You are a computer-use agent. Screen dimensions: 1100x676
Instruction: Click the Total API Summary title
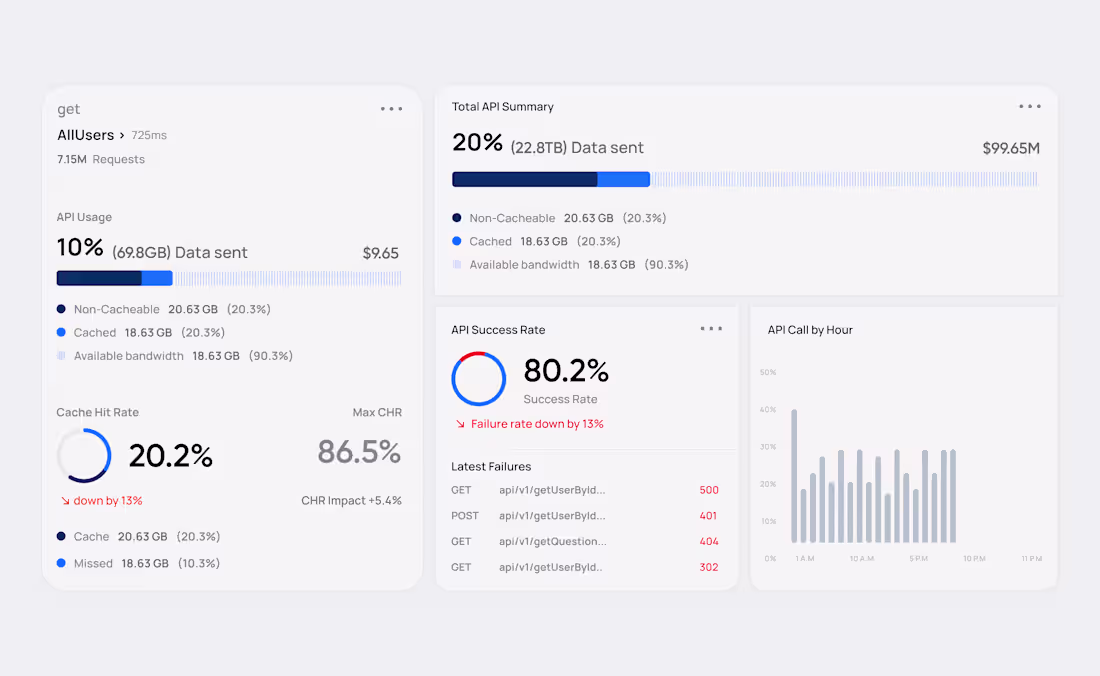click(503, 107)
